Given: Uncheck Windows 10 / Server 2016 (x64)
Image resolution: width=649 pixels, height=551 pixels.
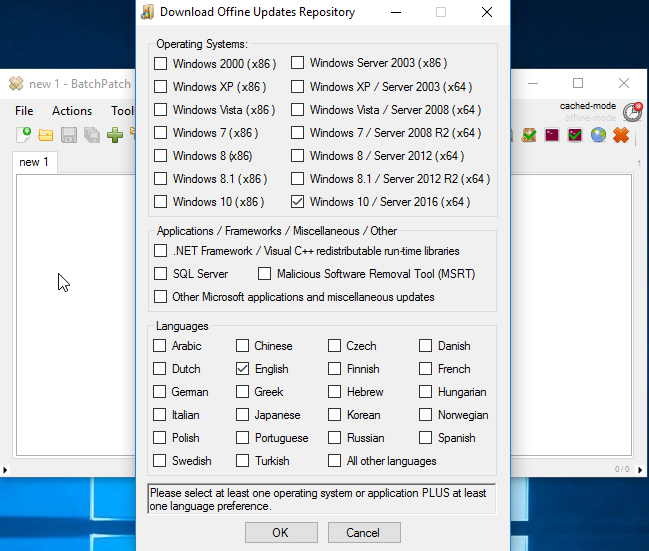Looking at the screenshot, I should point(297,202).
